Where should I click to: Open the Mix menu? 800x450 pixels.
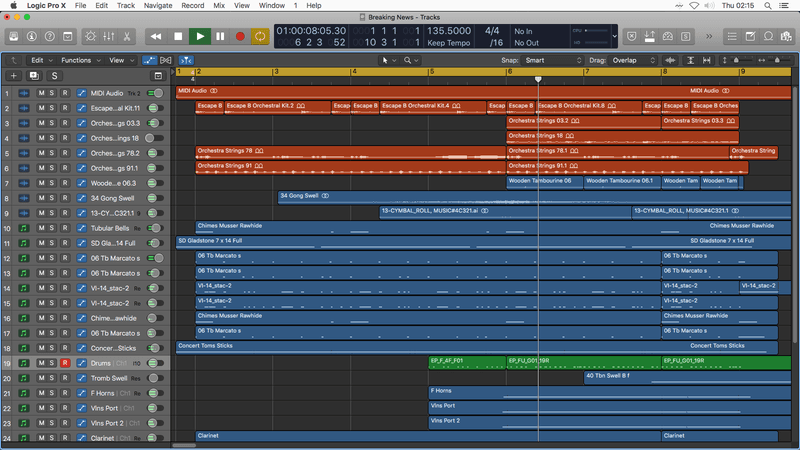[x=219, y=6]
